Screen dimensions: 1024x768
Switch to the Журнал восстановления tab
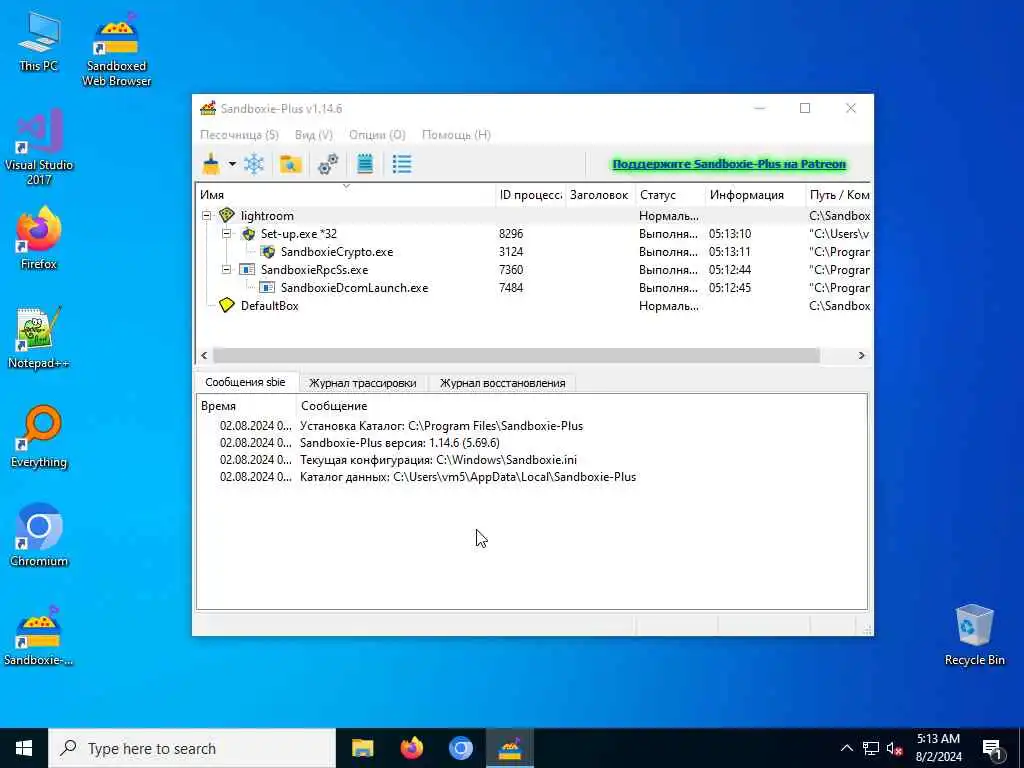[502, 383]
